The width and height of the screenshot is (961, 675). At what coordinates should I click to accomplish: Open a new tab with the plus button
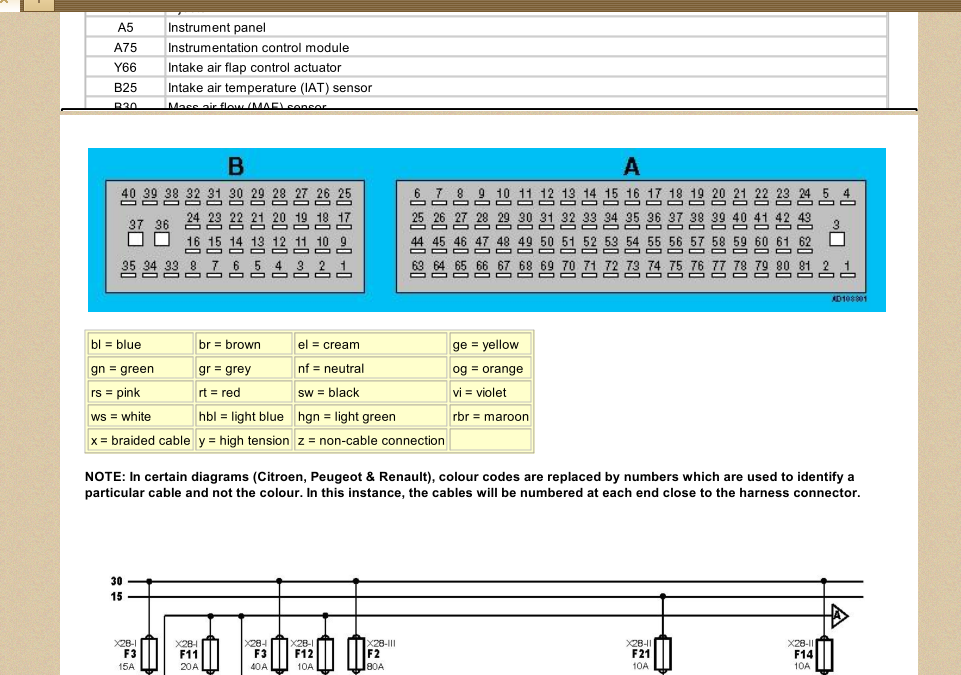38,4
